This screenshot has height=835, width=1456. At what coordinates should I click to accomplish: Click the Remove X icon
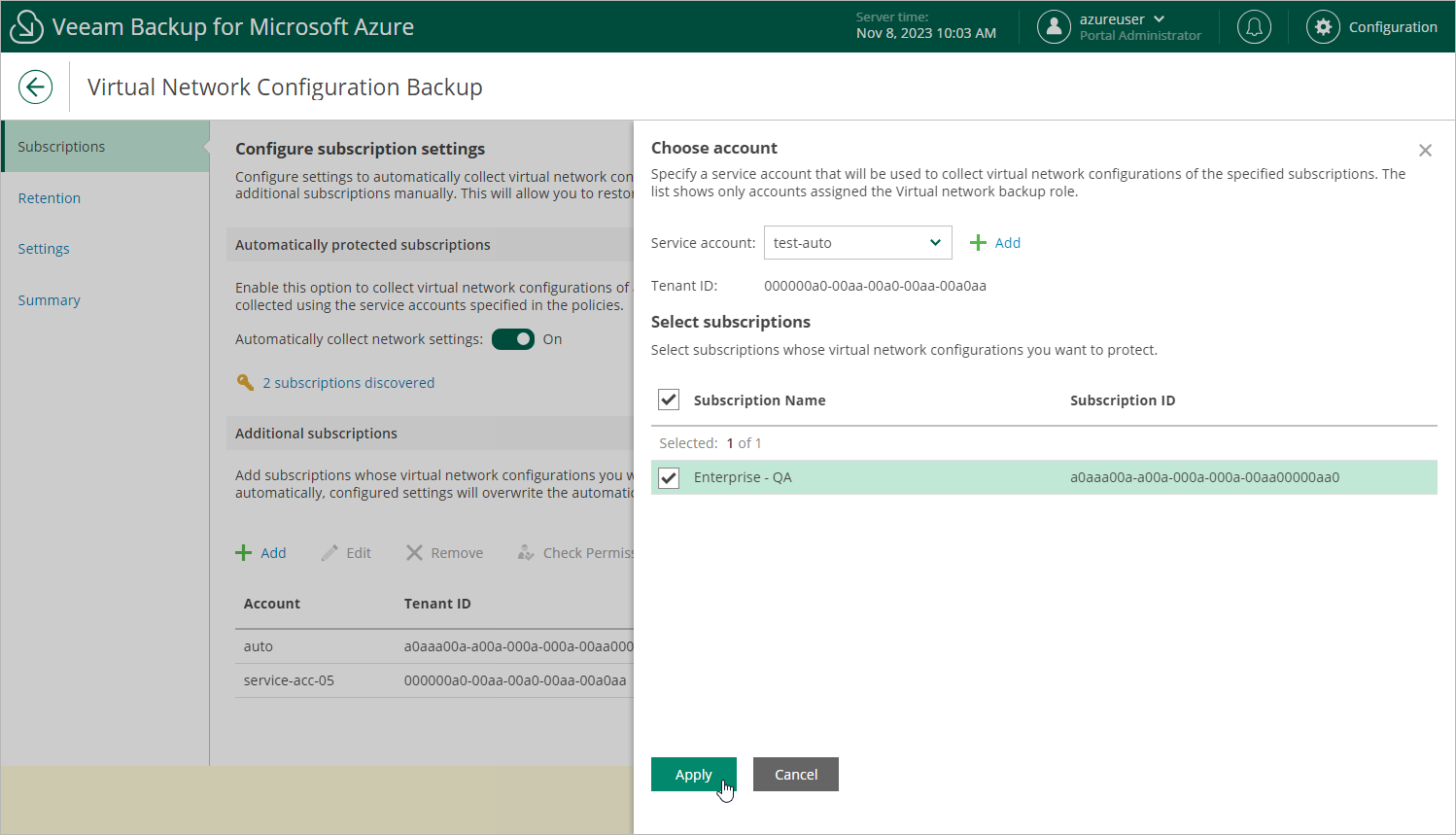point(414,553)
